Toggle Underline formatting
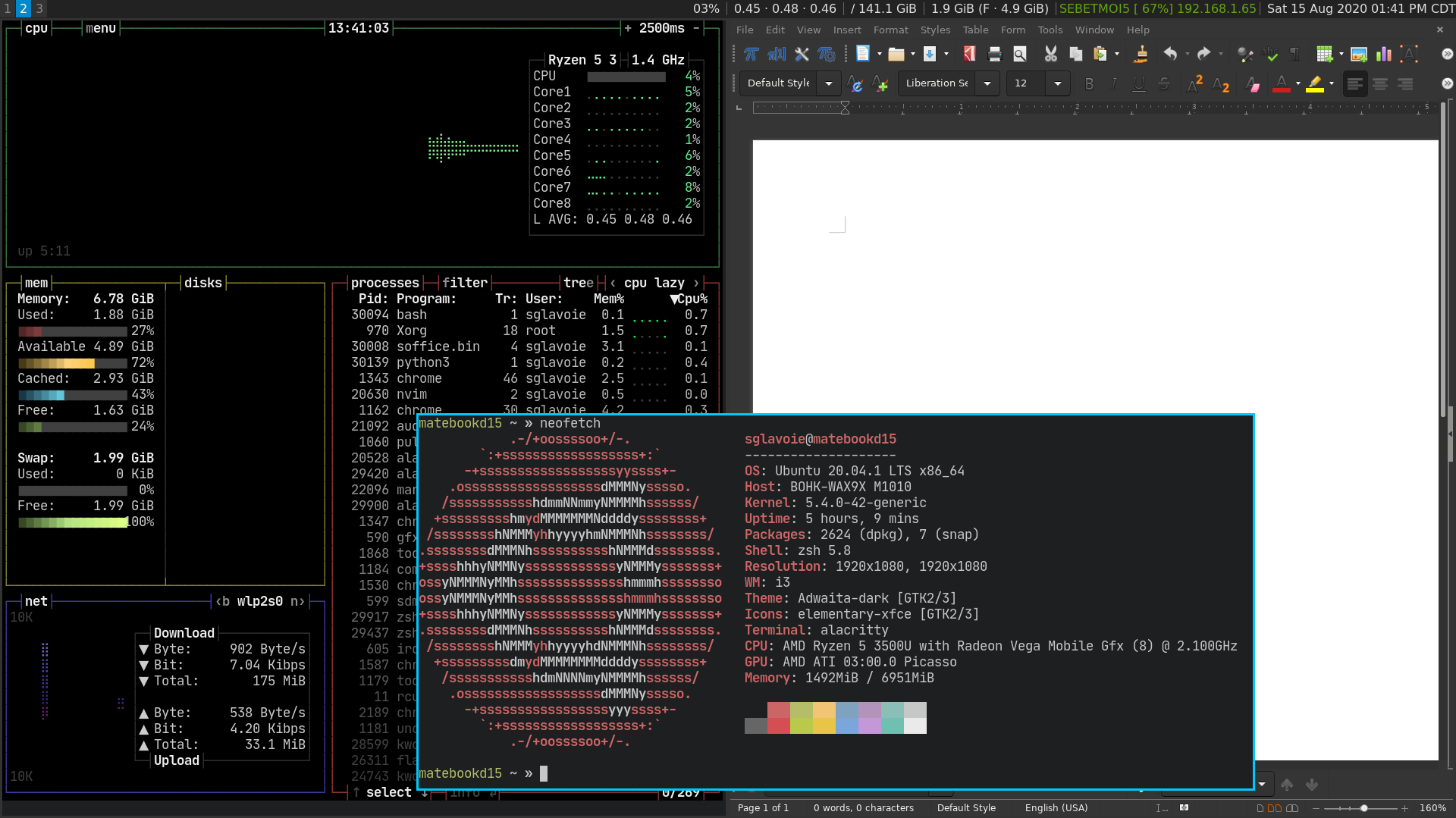1456x818 pixels. coord(1138,84)
